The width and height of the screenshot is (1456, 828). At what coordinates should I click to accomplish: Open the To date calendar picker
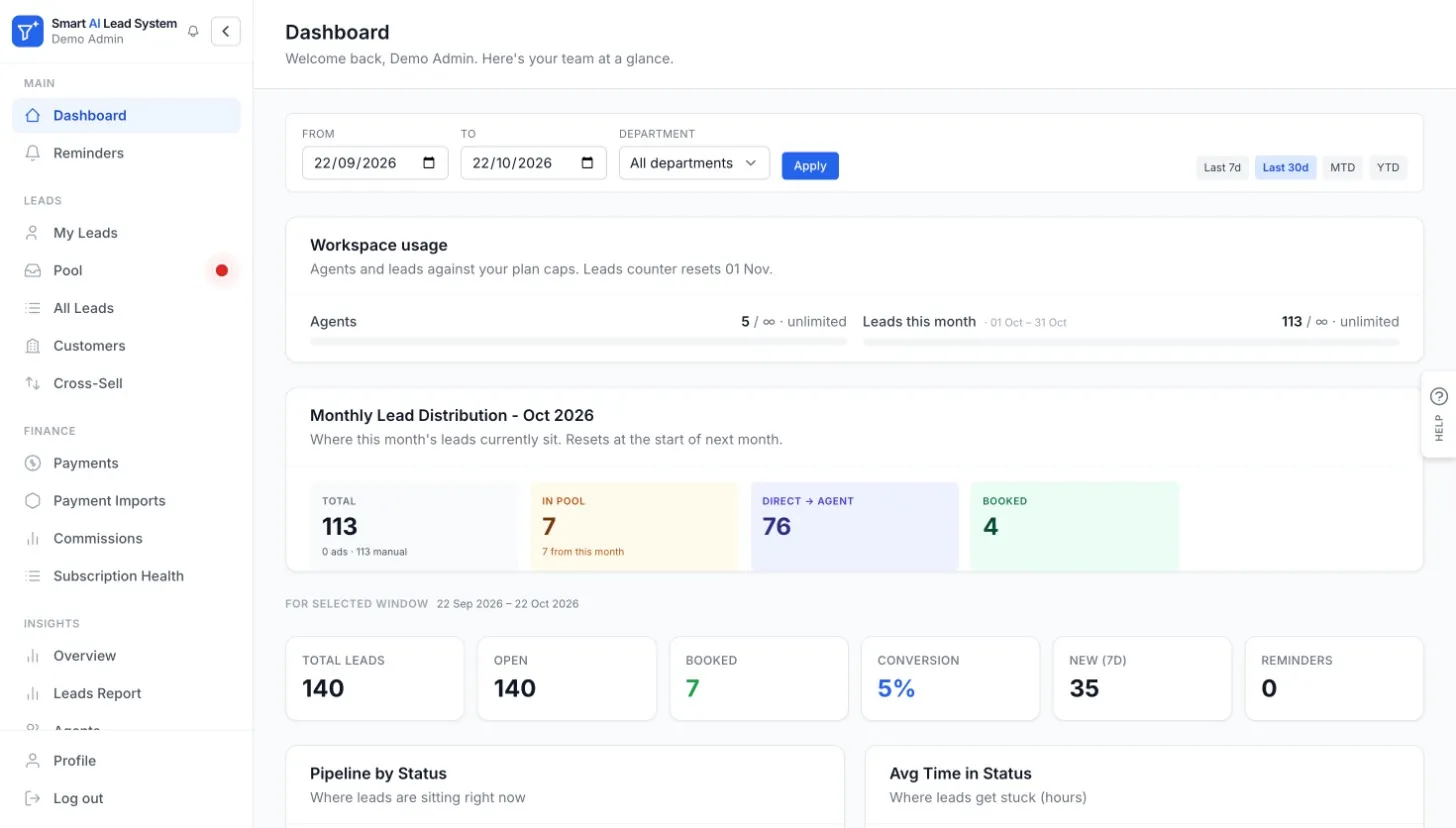point(587,163)
